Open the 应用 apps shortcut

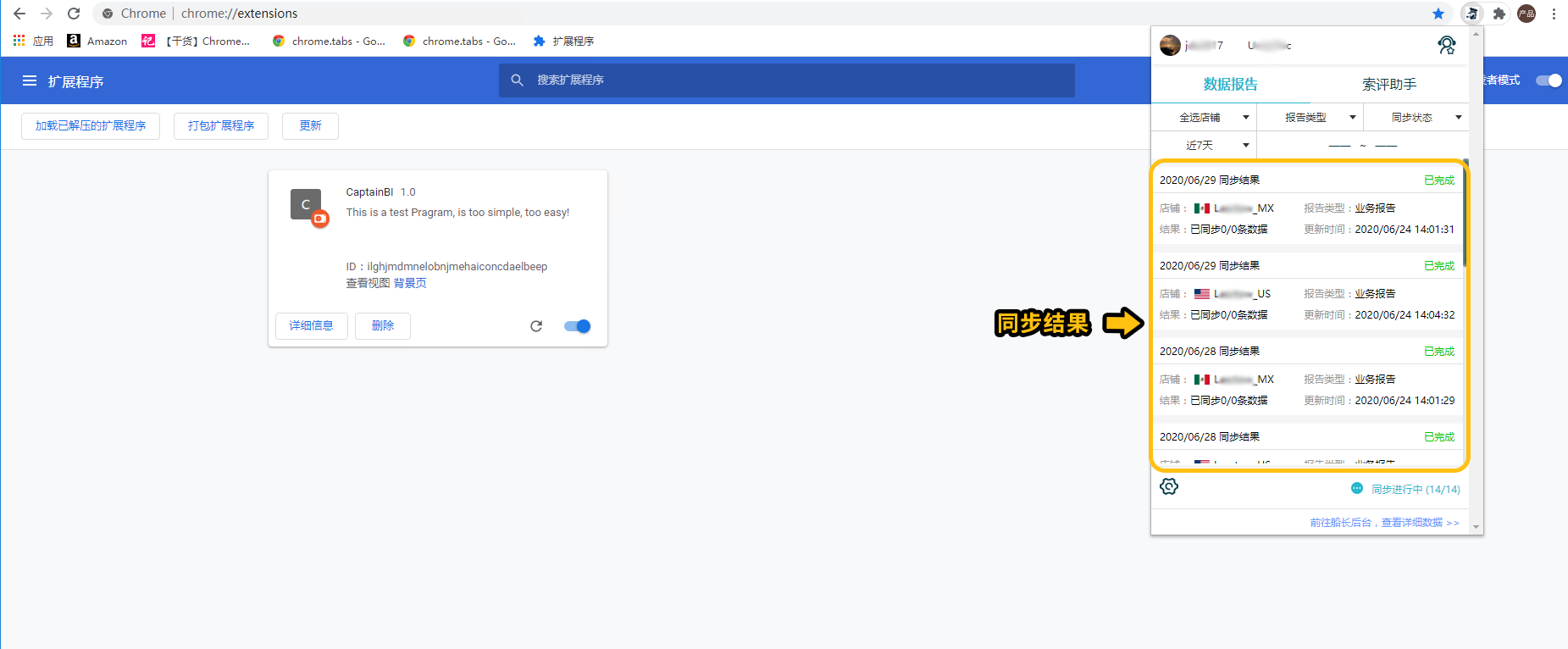(33, 41)
